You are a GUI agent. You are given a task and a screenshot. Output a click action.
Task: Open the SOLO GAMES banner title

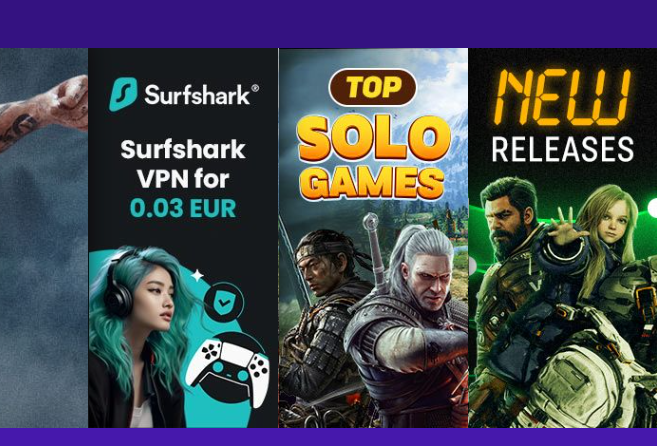(x=373, y=157)
